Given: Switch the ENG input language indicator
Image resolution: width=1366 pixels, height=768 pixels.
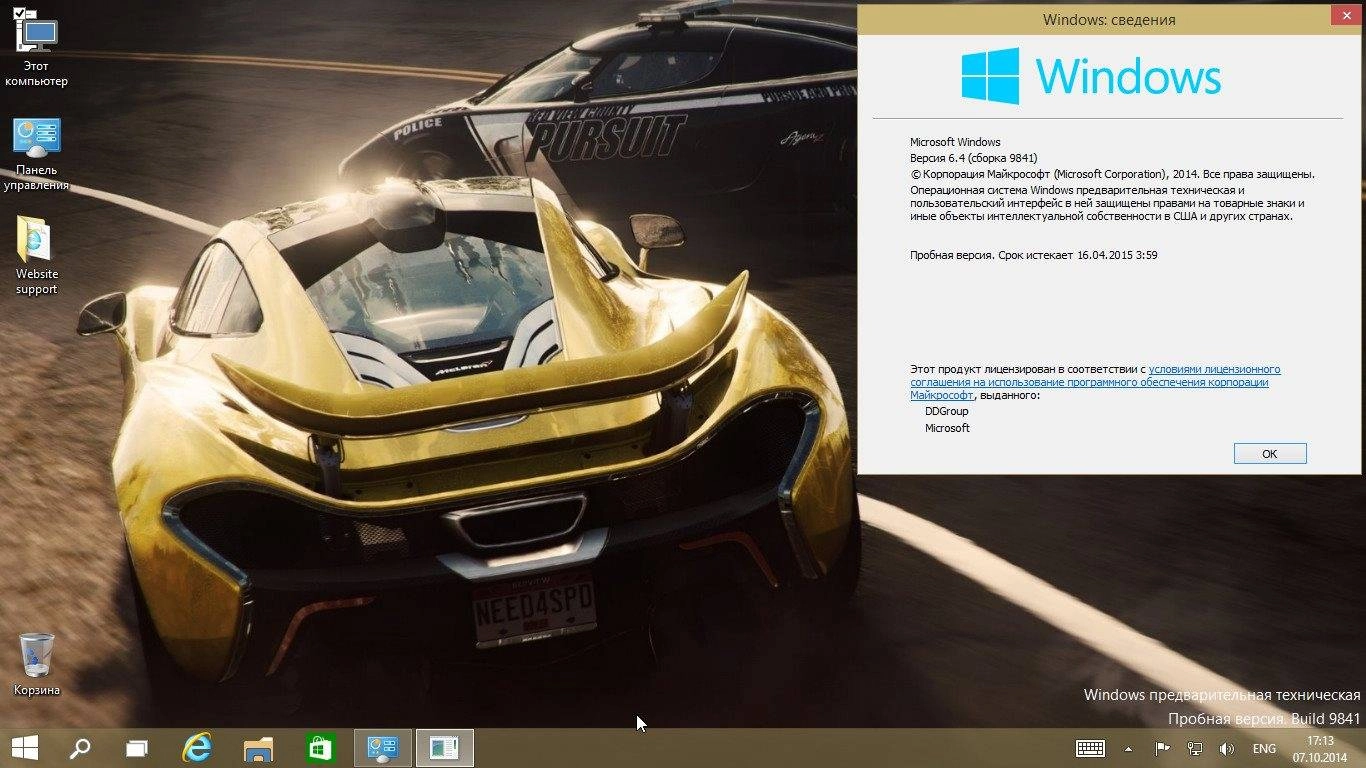Looking at the screenshot, I should pyautogui.click(x=1264, y=748).
